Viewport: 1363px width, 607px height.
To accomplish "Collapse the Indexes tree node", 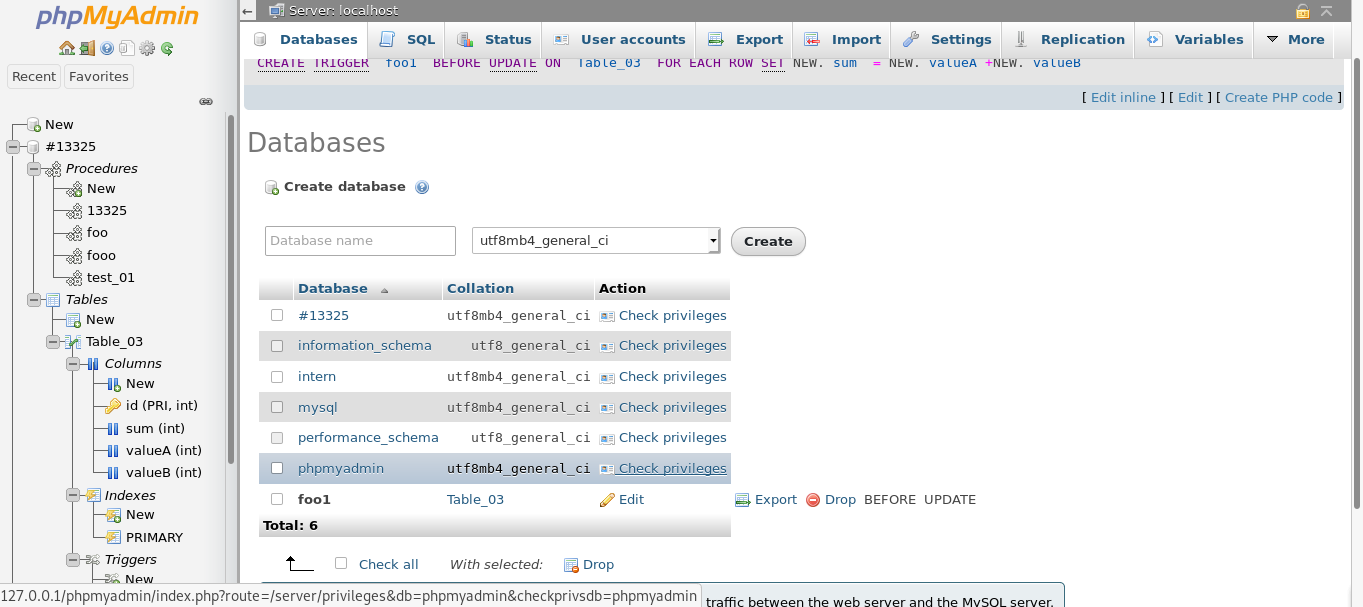I will click(x=73, y=495).
